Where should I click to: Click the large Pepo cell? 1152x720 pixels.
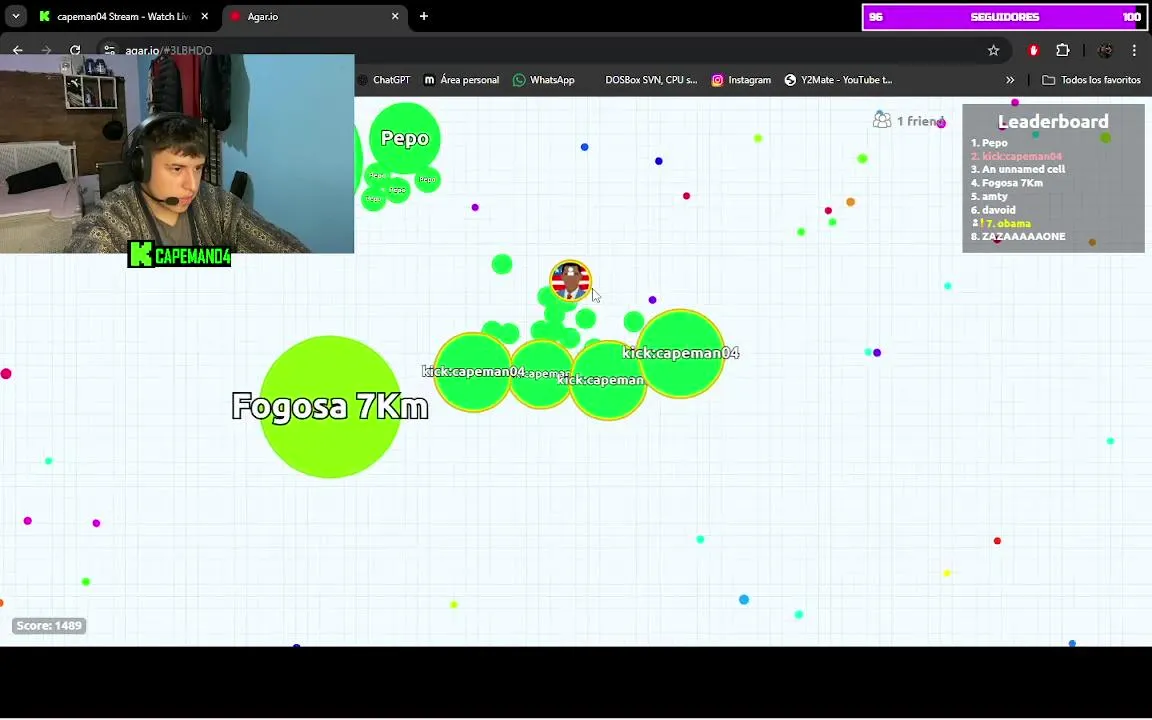pos(405,138)
